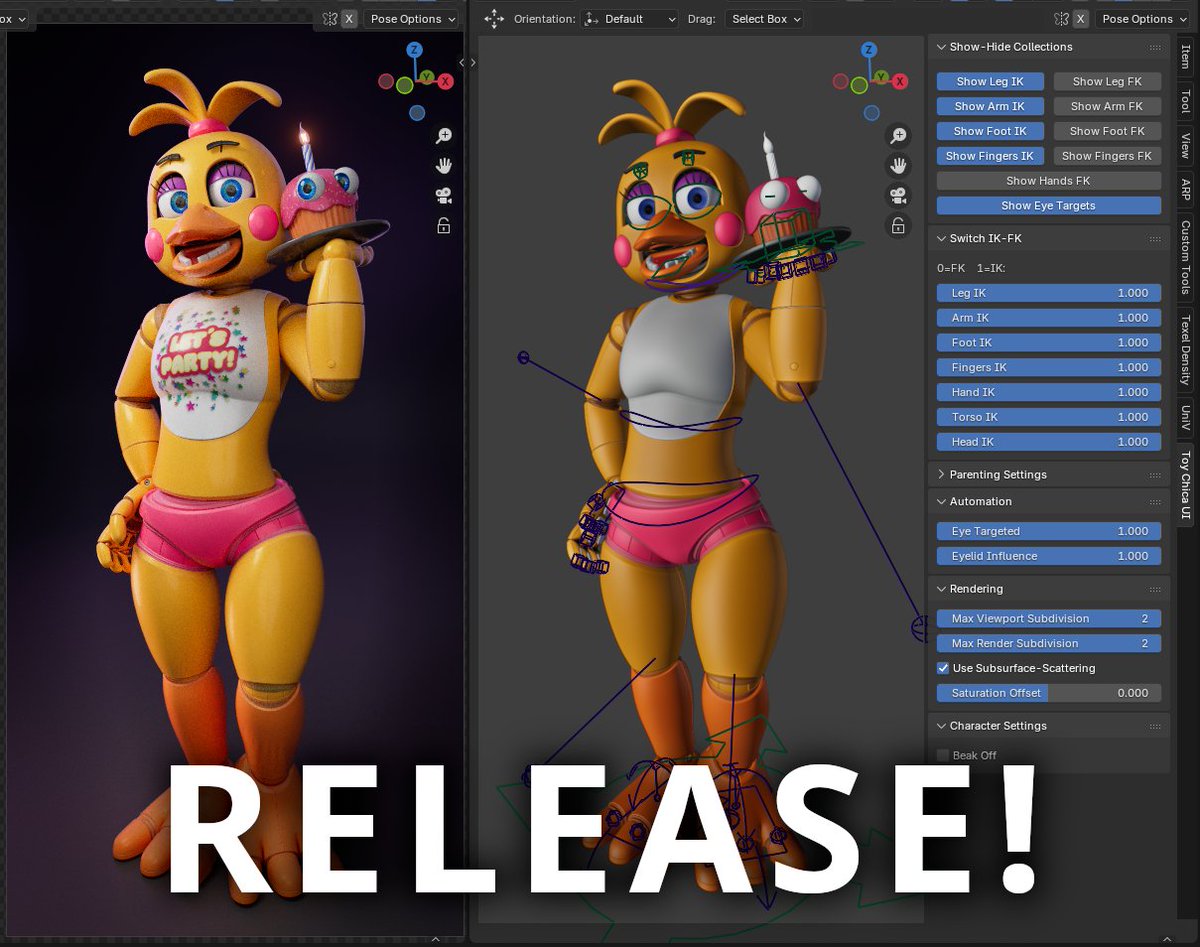Click red X axis gizmo in left viewport
This screenshot has width=1200, height=947.
pyautogui.click(x=446, y=81)
